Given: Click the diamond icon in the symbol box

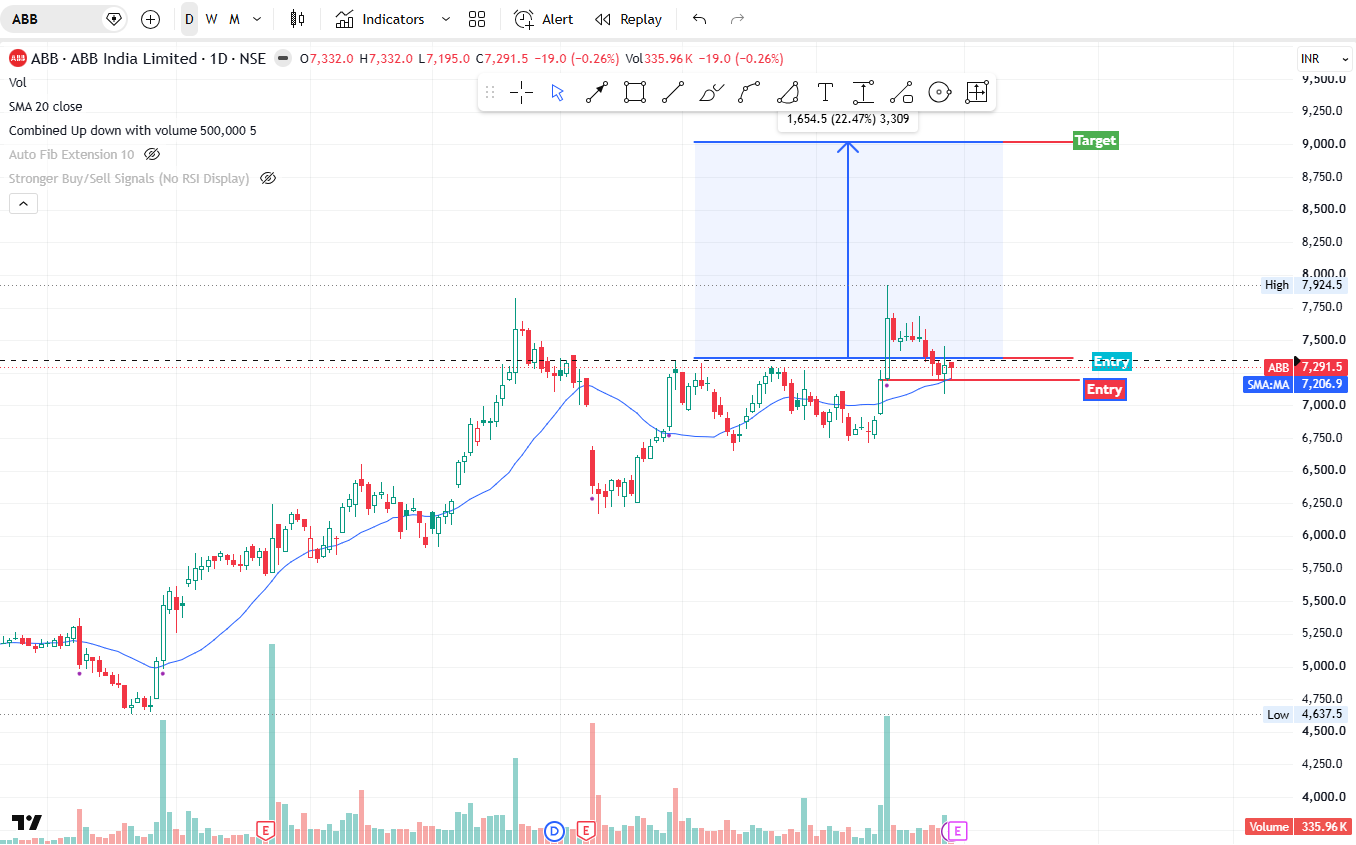Looking at the screenshot, I should coord(113,19).
